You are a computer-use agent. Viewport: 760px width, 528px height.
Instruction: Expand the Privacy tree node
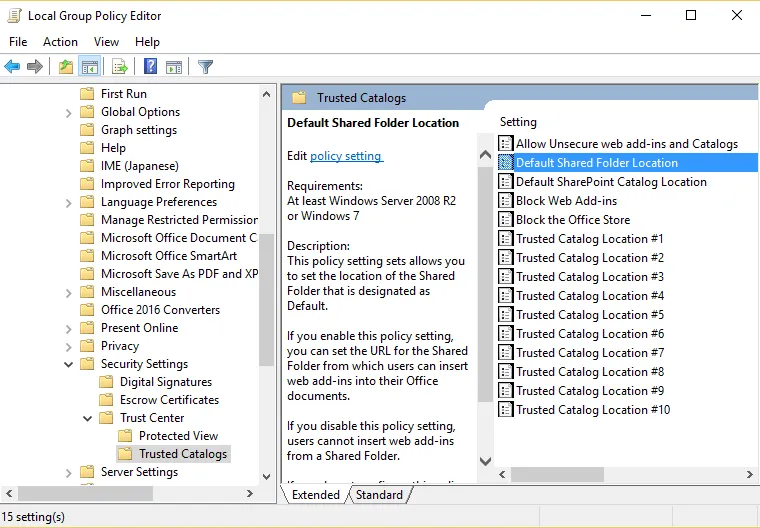(x=68, y=346)
